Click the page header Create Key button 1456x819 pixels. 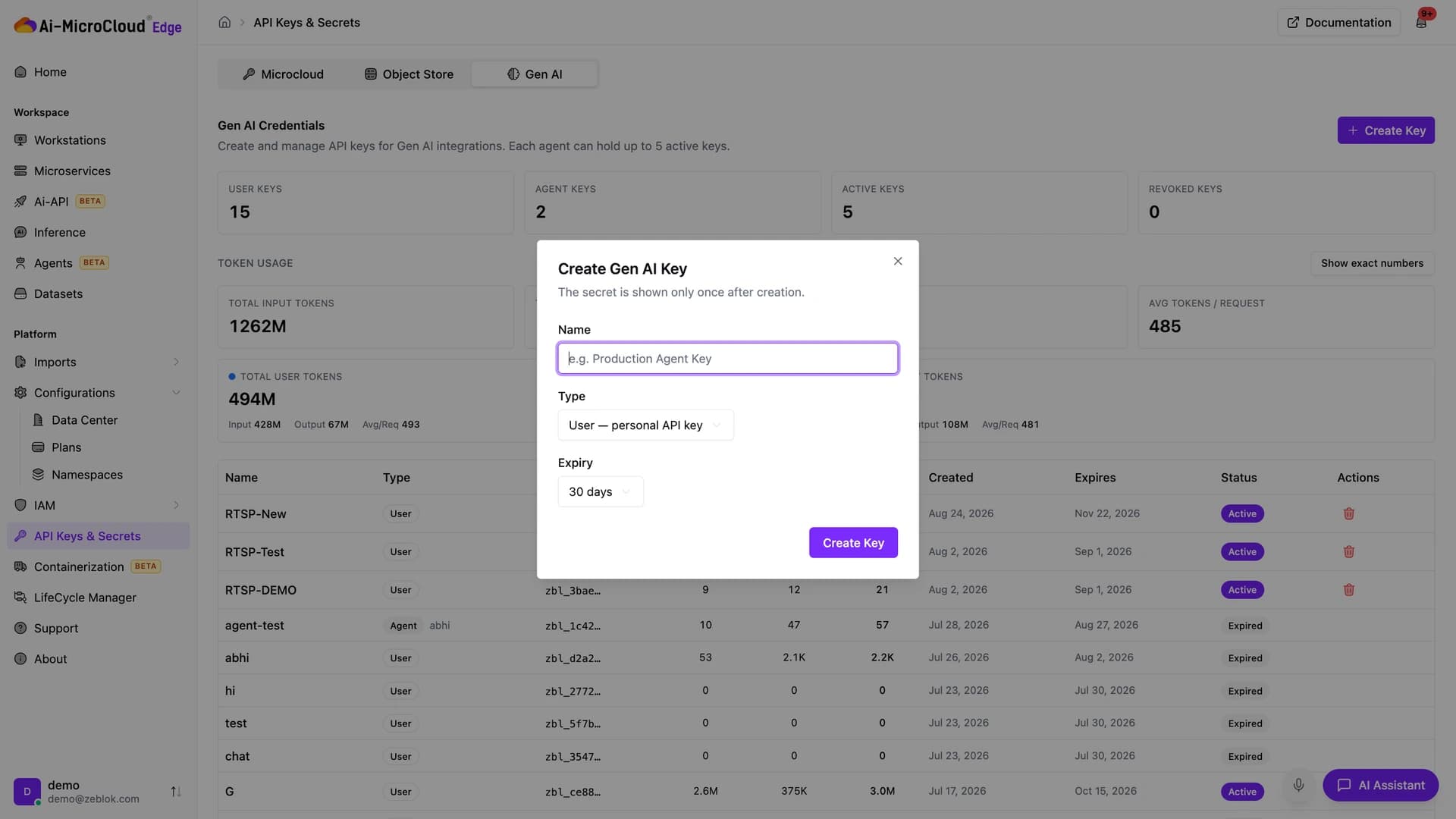point(1385,130)
